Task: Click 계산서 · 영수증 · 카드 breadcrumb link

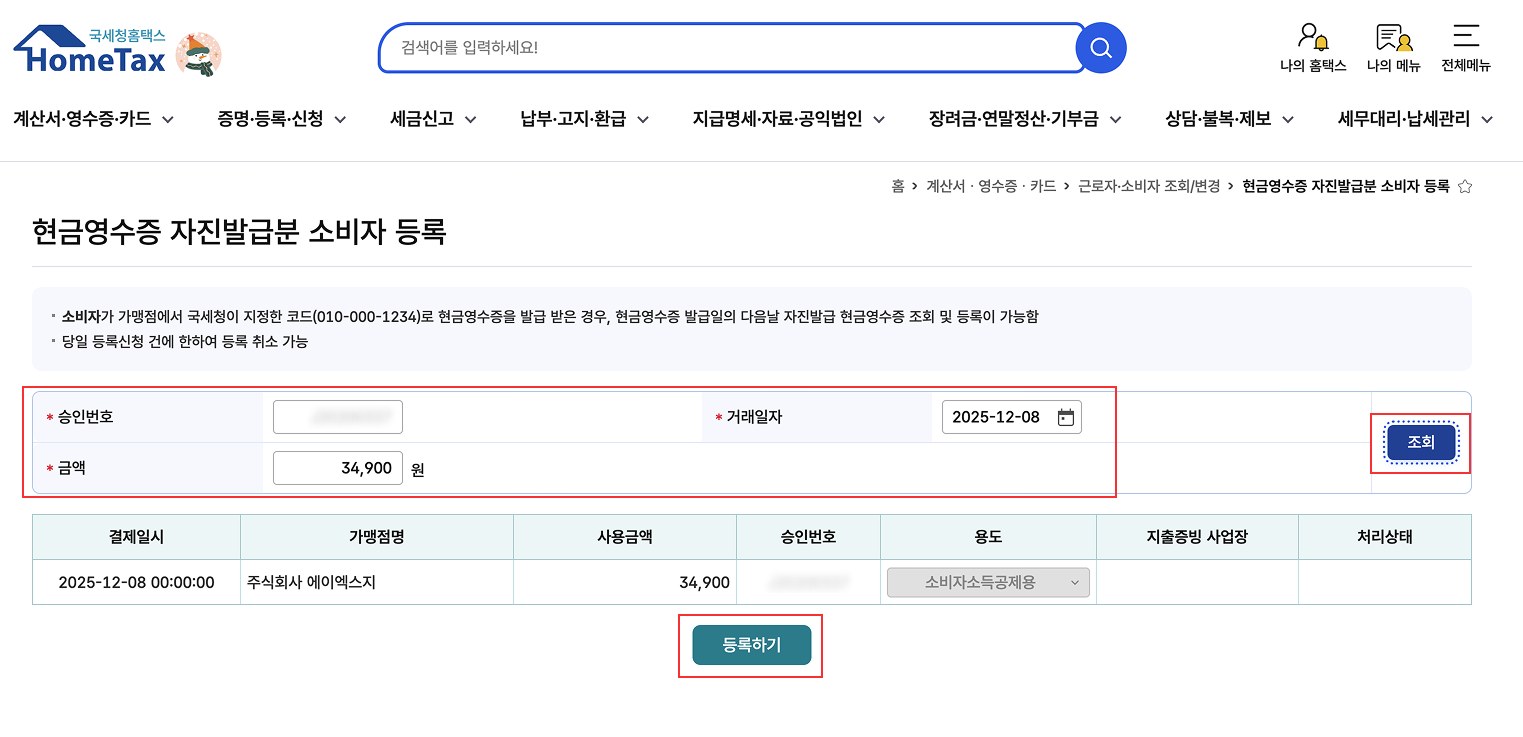Action: 991,186
